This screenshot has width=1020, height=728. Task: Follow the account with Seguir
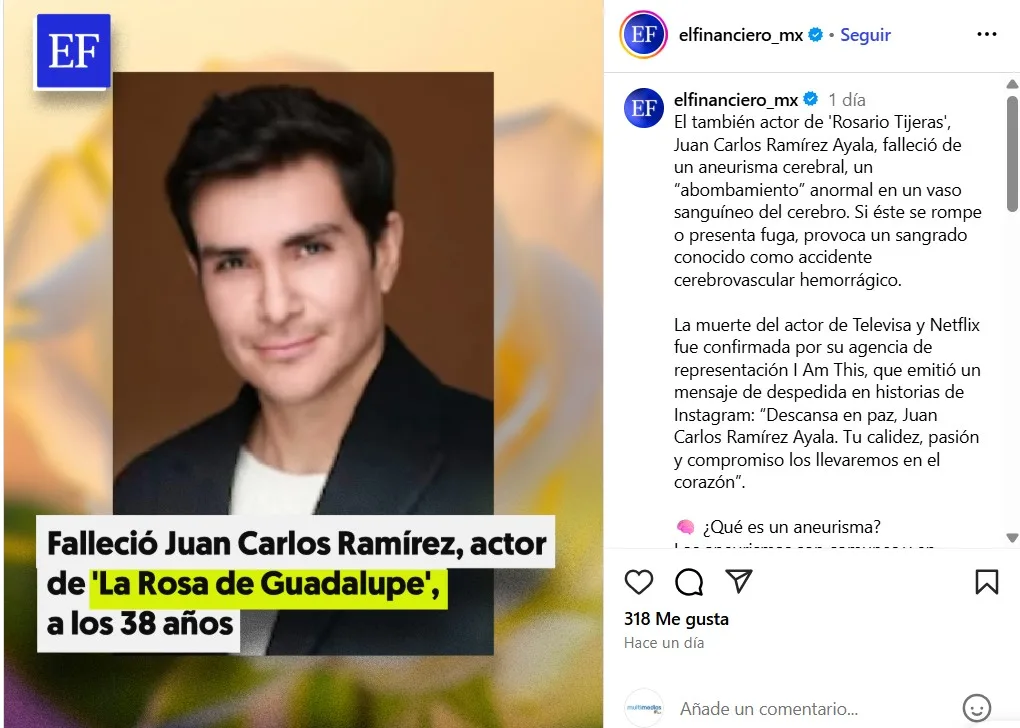click(x=865, y=35)
